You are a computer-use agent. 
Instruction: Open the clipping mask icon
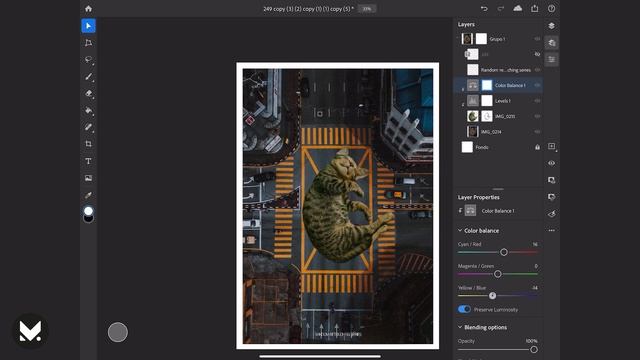click(x=551, y=197)
